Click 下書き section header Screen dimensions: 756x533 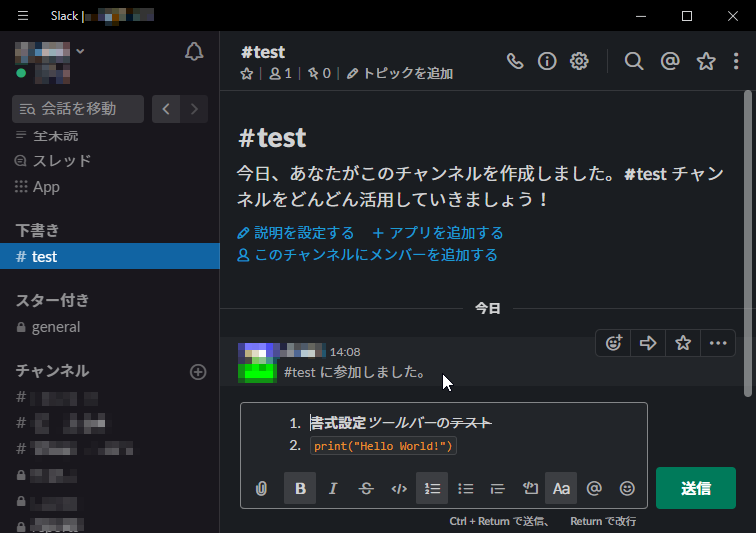[37, 231]
